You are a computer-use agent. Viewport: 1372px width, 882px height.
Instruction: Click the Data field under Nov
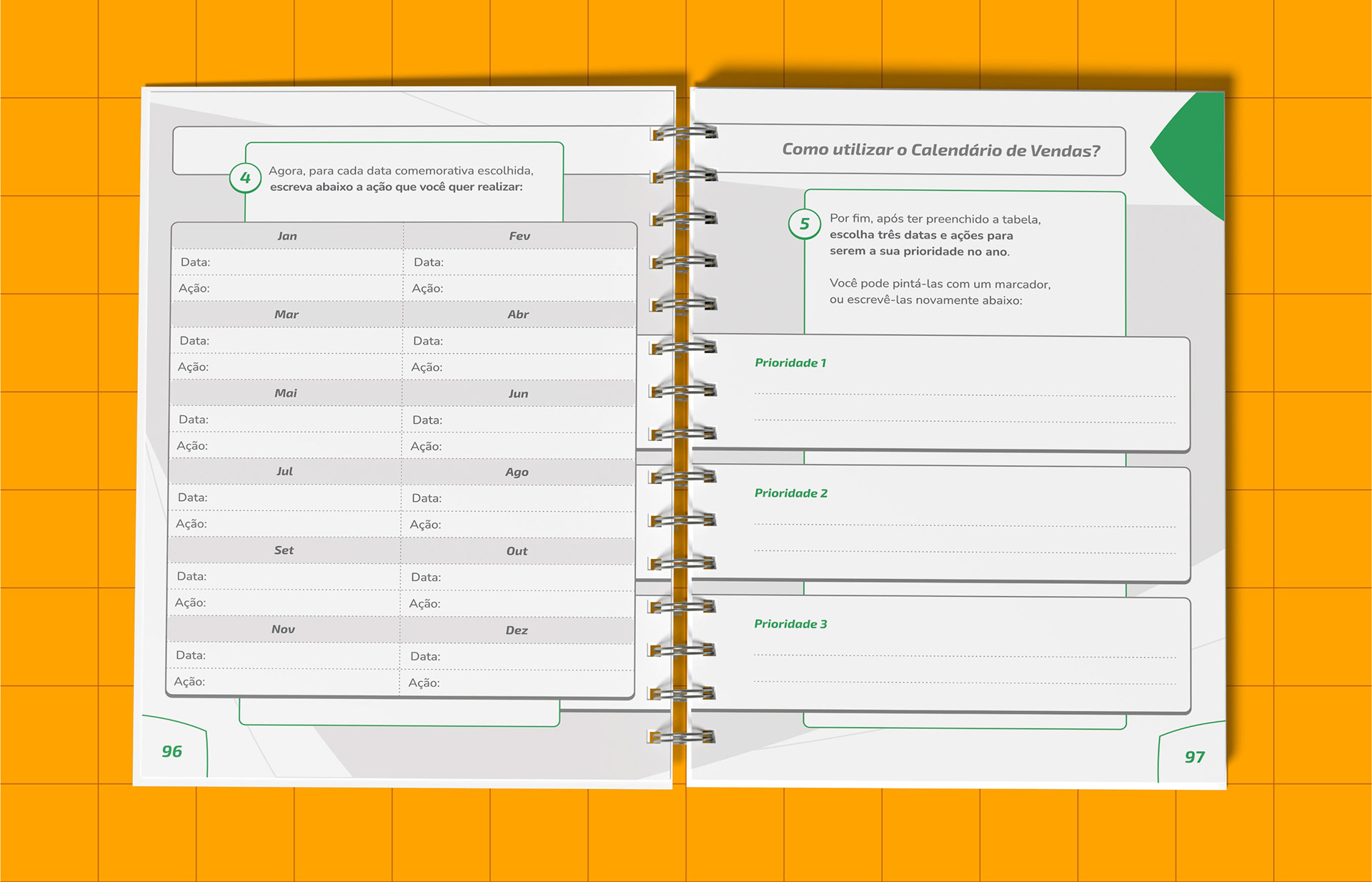(283, 655)
